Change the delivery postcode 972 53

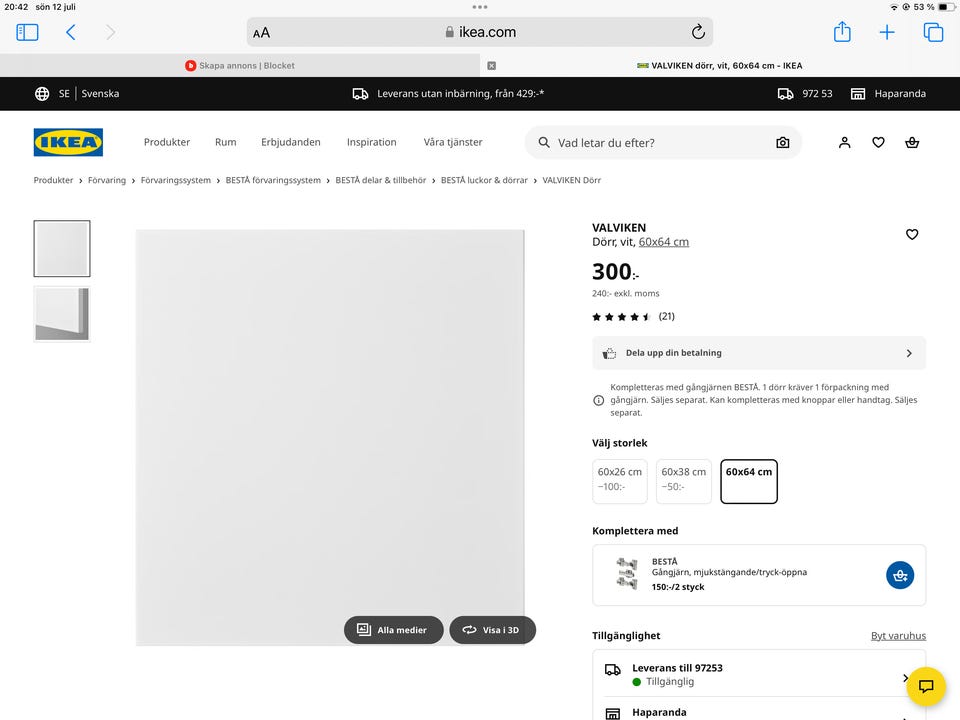[805, 94]
